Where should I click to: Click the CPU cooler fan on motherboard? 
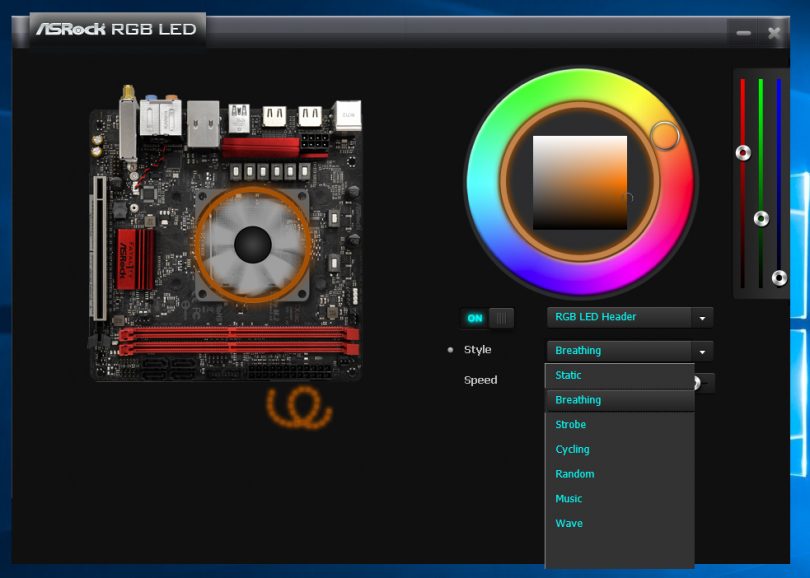click(x=253, y=243)
